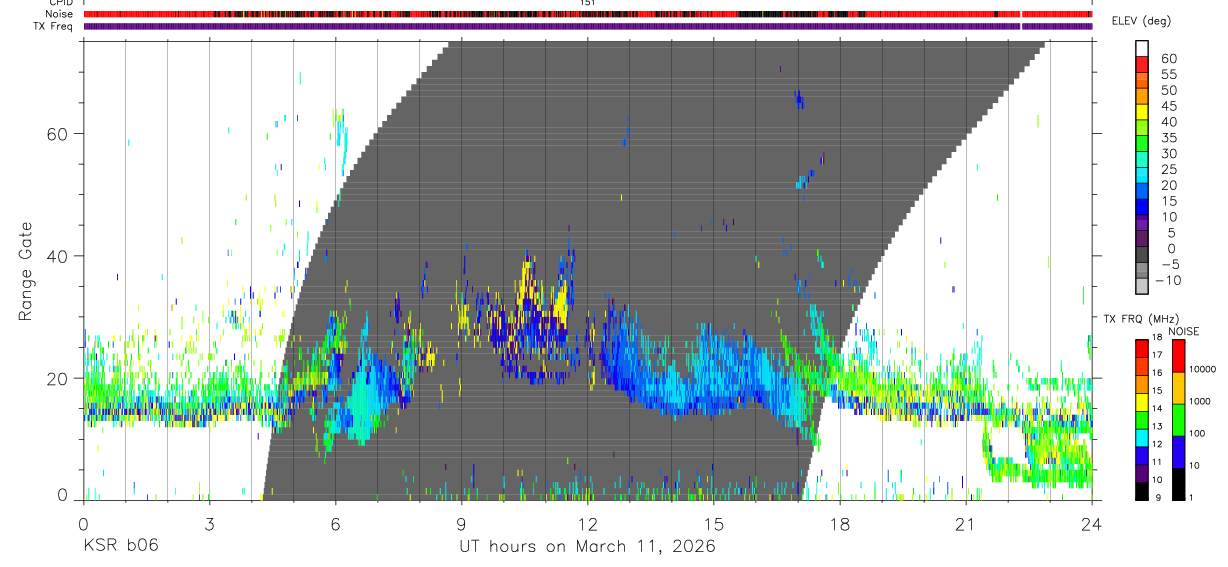Click x-axis tick label '6'
Image resolution: width=1228 pixels, height=567 pixels.
(335, 524)
